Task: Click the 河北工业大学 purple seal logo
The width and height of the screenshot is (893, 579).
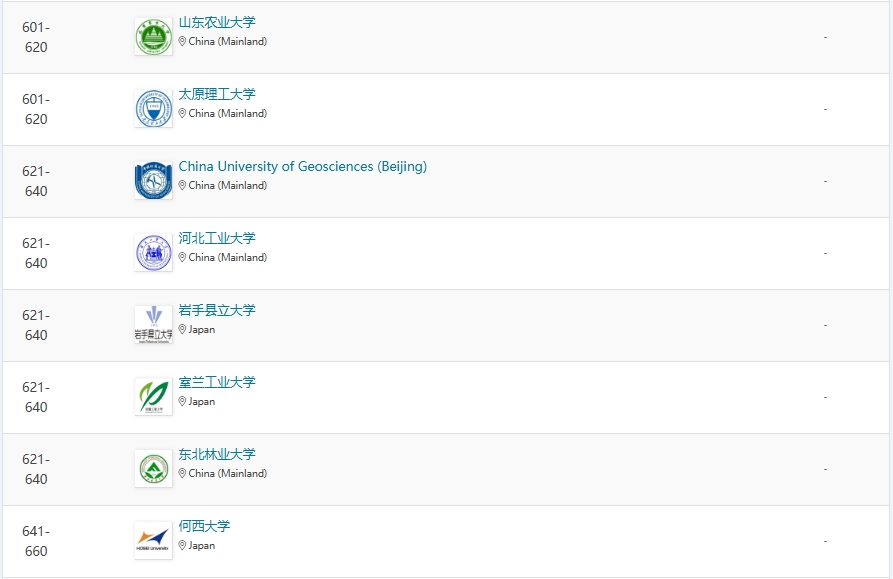Action: [154, 253]
